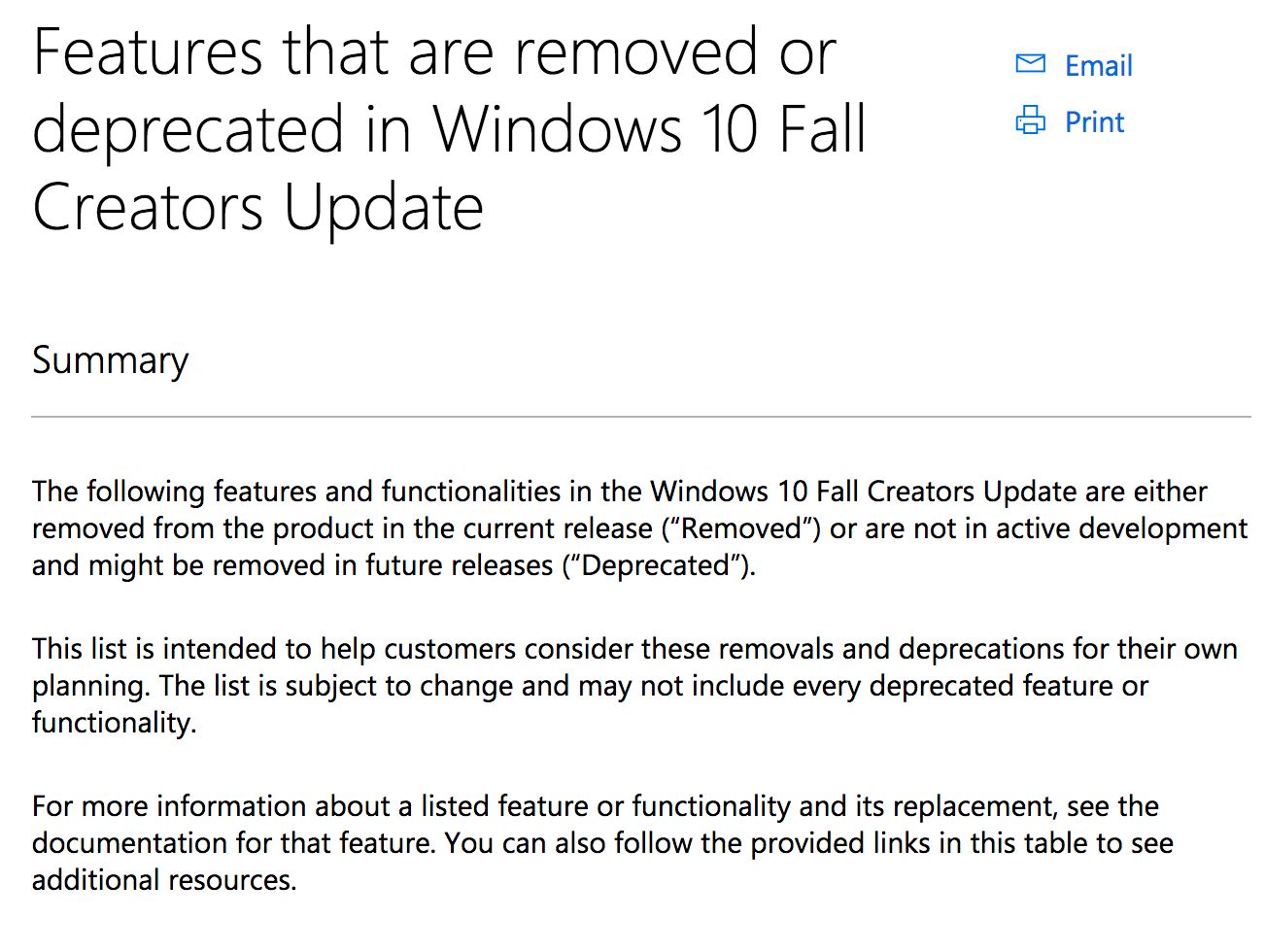Image resolution: width=1265 pixels, height=952 pixels.
Task: Click the paragraph starting 'For more information'
Action: (595, 806)
